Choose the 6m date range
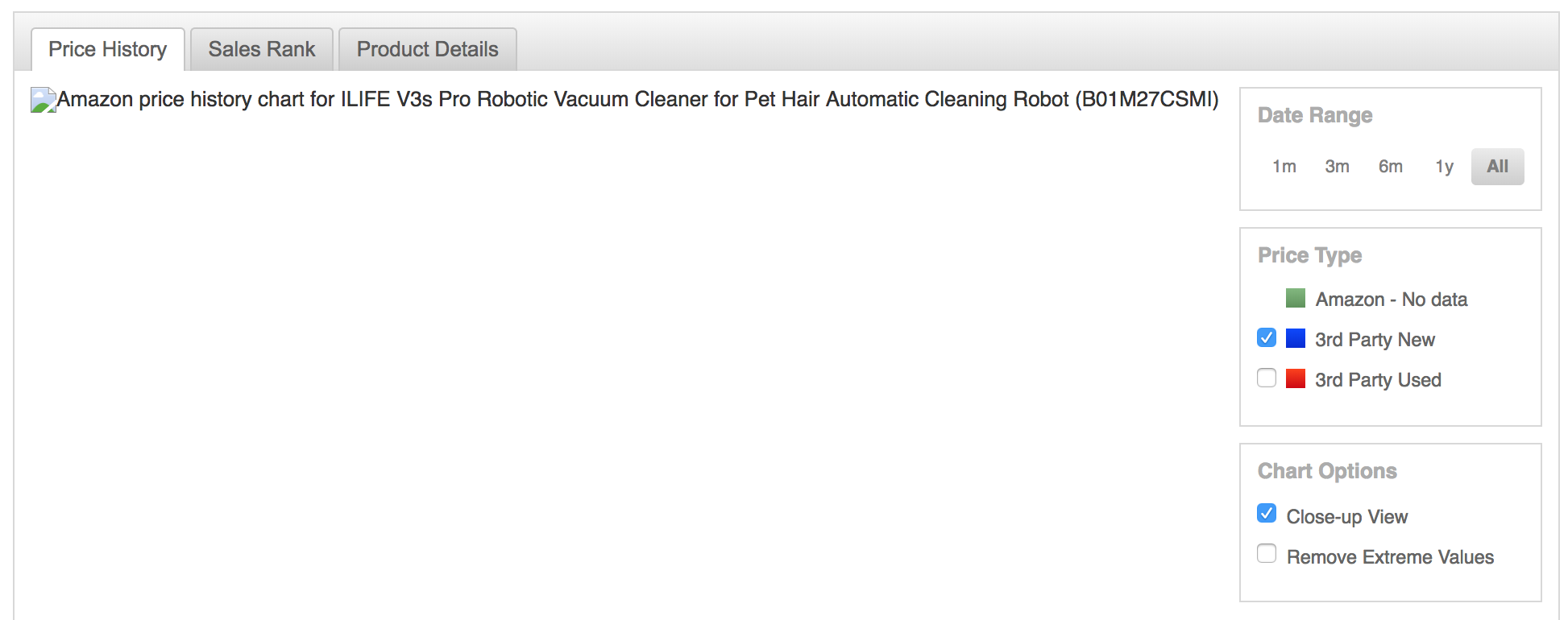 click(x=1391, y=167)
